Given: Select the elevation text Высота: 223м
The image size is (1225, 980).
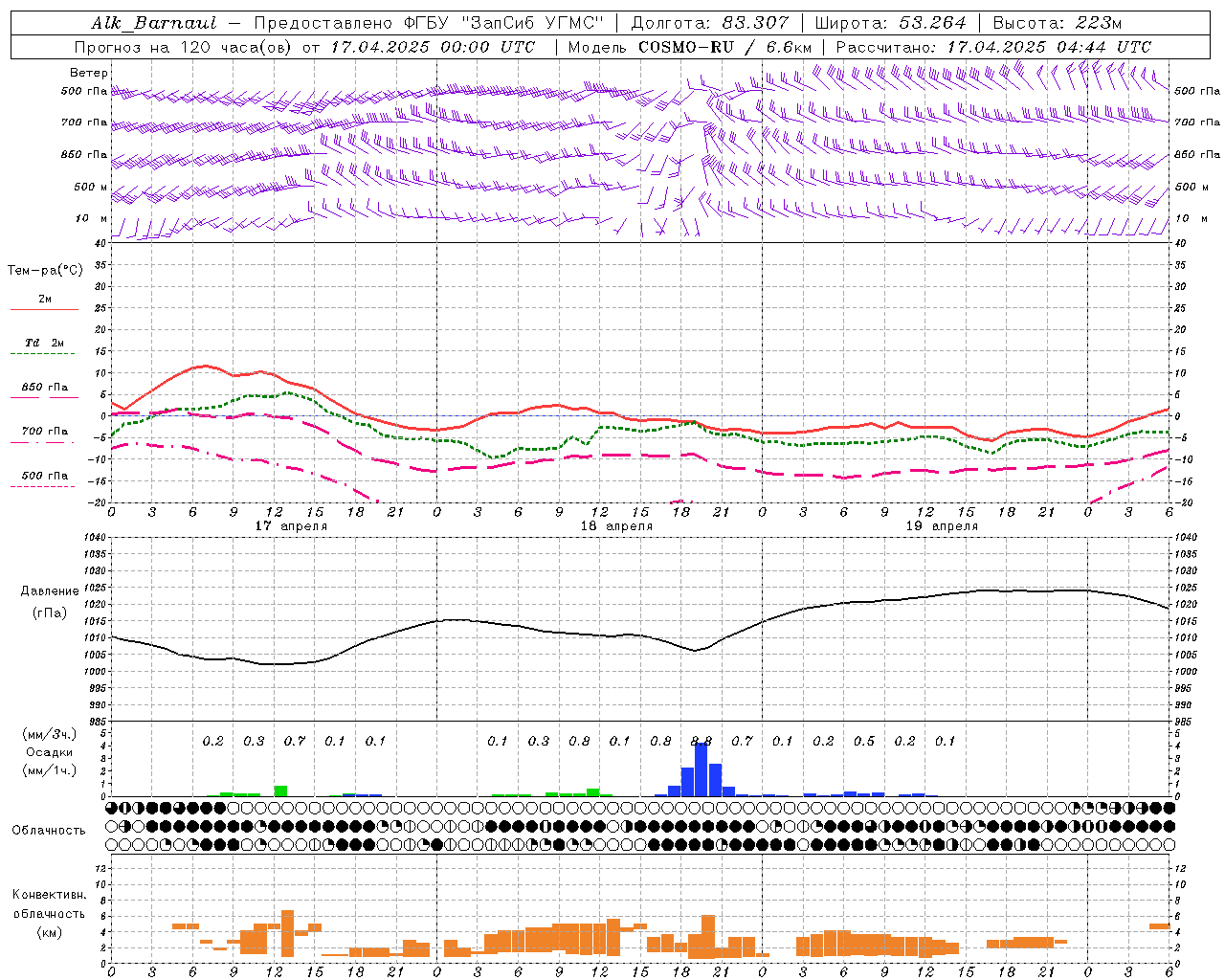Looking at the screenshot, I should point(1057,23).
